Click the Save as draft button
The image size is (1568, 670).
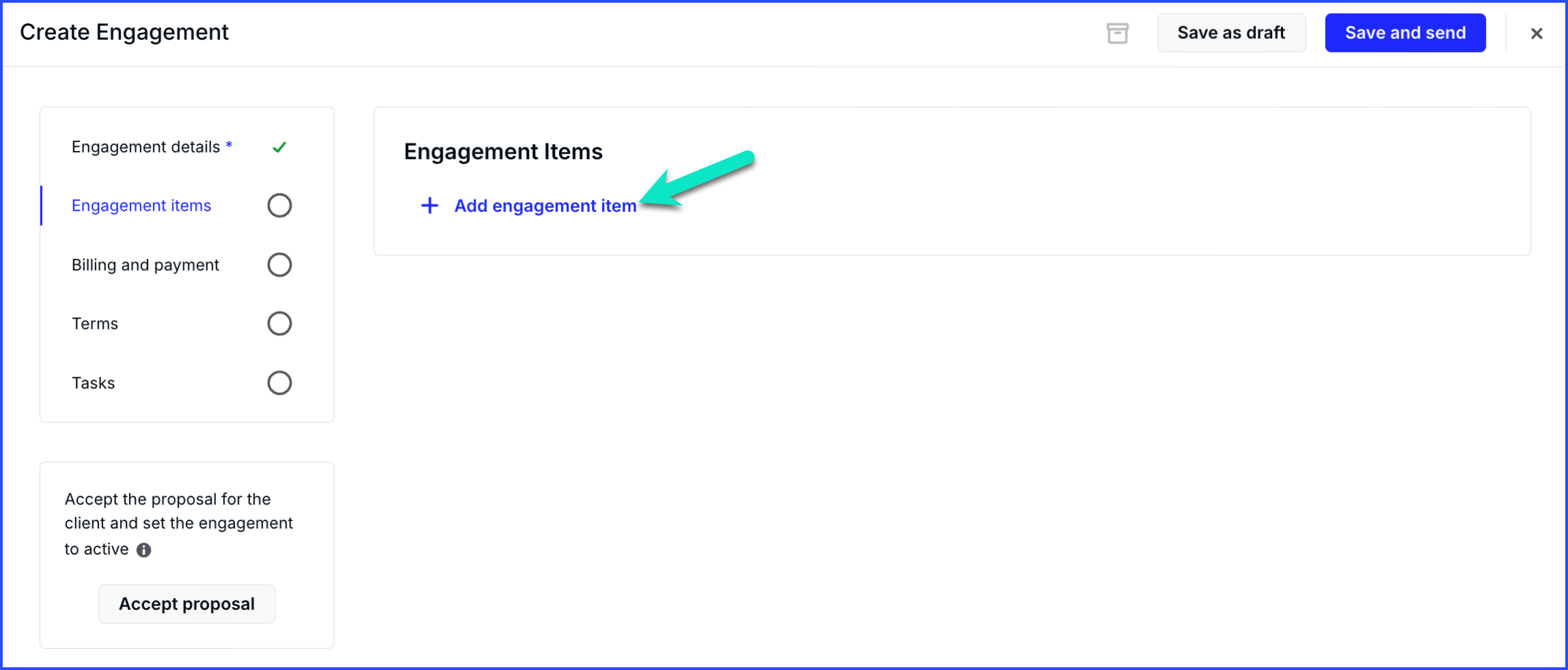point(1231,33)
